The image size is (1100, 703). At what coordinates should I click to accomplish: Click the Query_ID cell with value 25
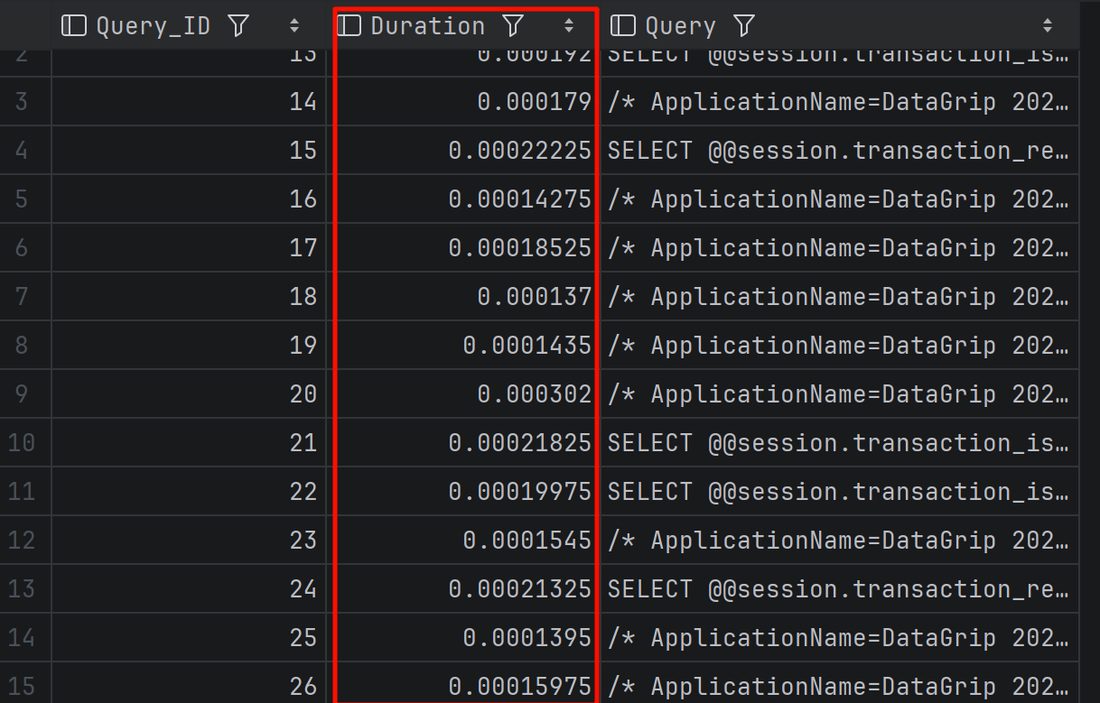click(x=189, y=638)
